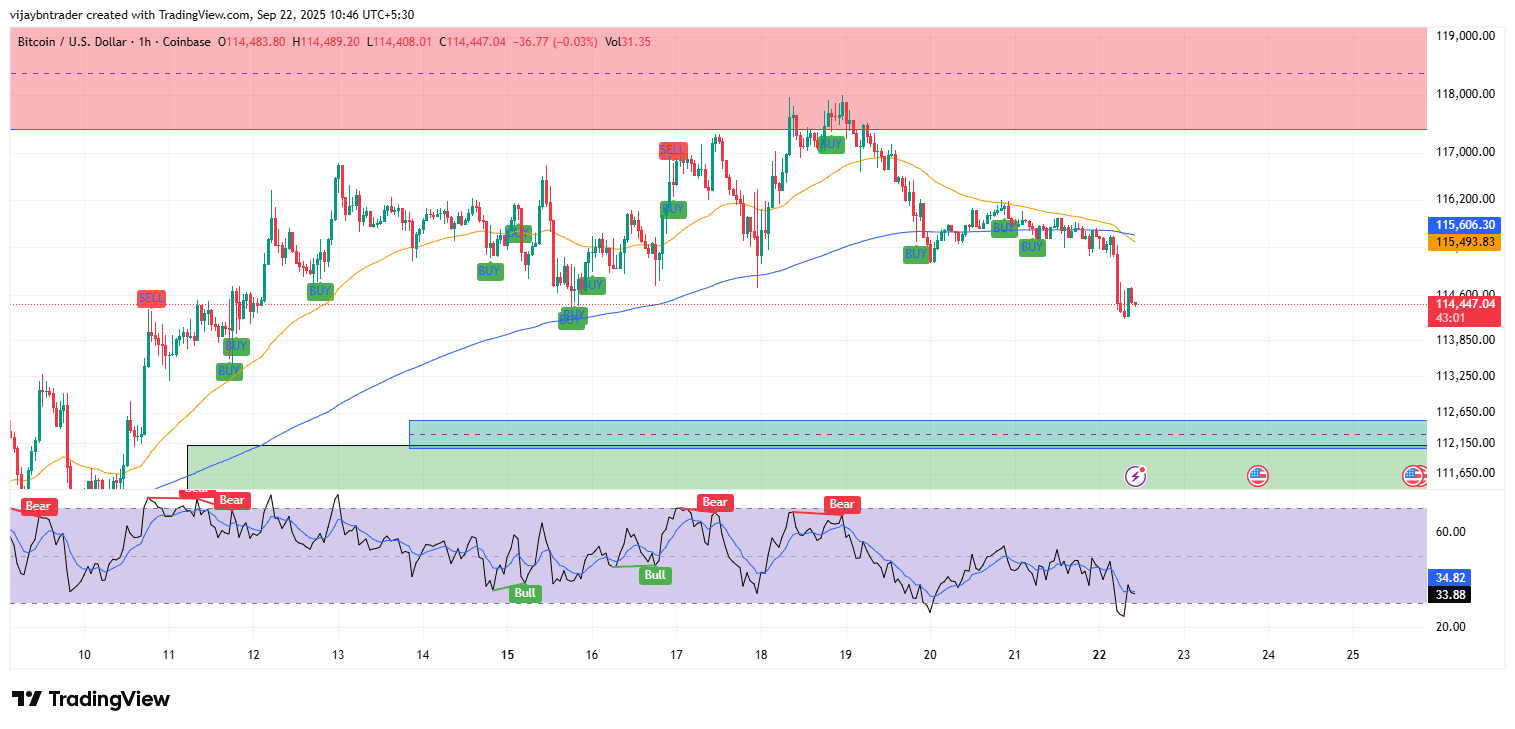Screen dimensions: 1515x729
Task: Click the green Bull label near date 15
Action: click(525, 593)
